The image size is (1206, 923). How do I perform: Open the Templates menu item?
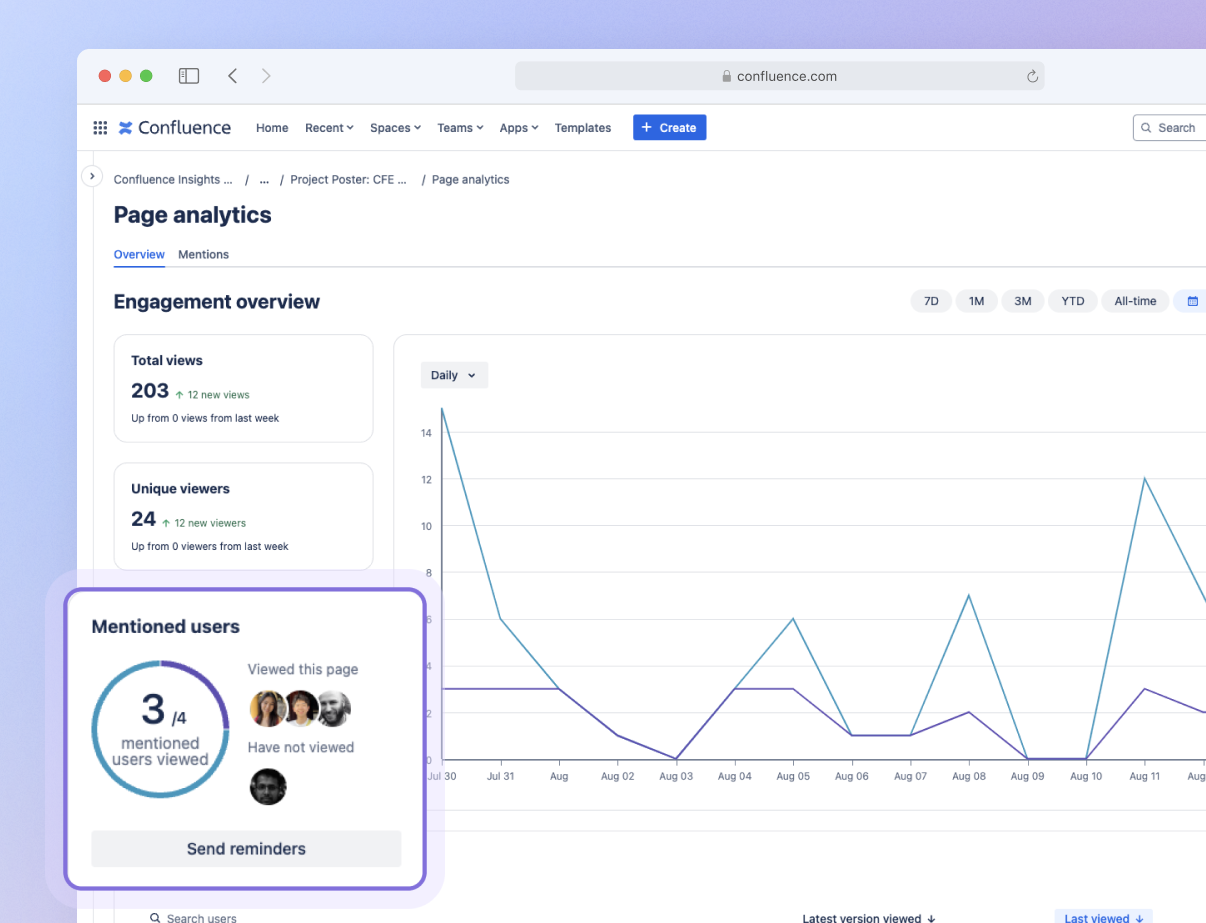[583, 127]
